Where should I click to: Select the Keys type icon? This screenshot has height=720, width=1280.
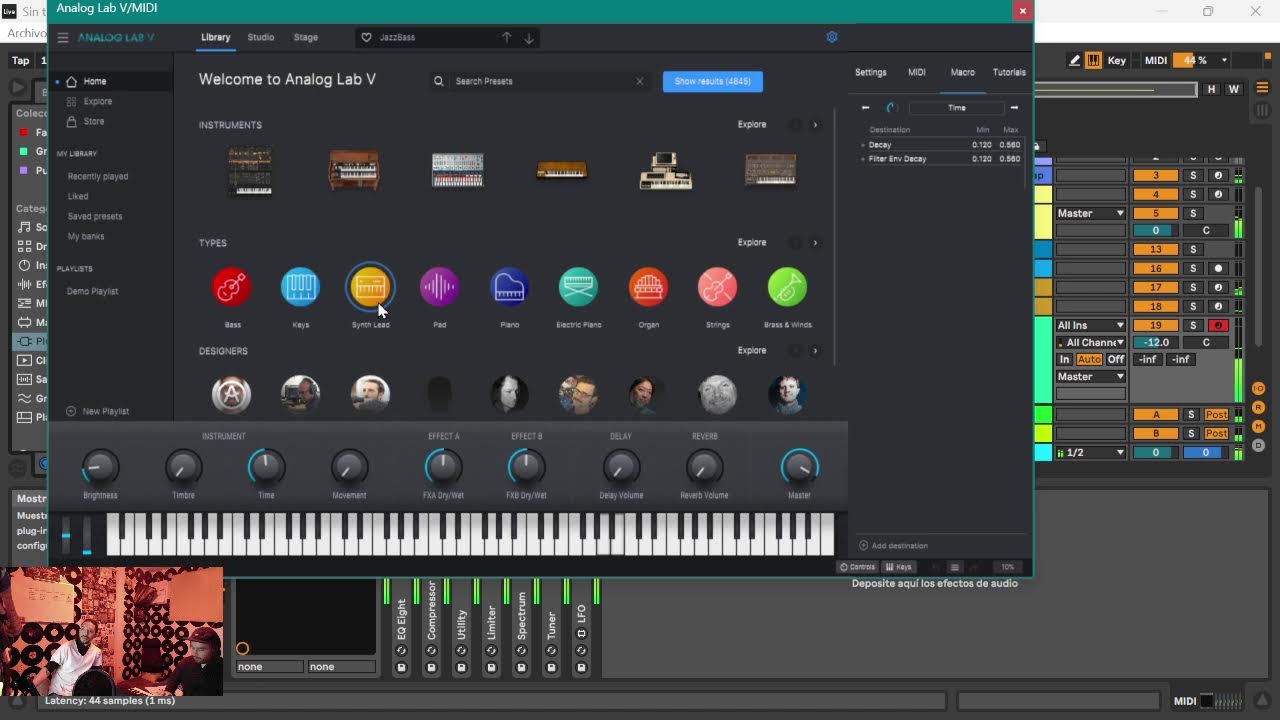click(300, 288)
